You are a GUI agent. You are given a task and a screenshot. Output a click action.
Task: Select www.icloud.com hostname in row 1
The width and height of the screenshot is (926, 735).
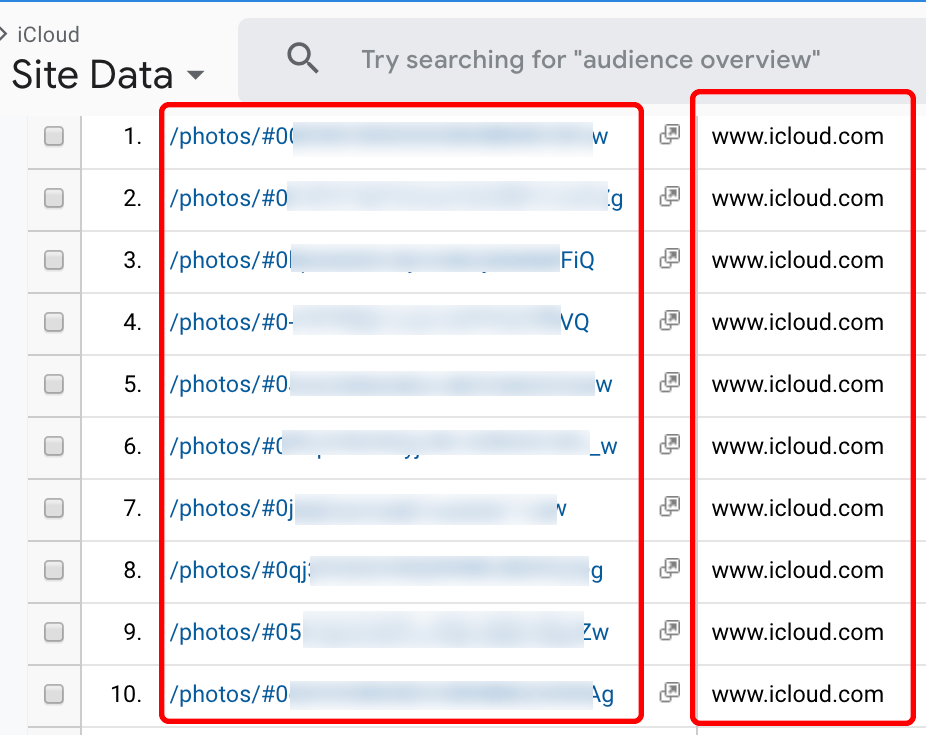click(797, 136)
